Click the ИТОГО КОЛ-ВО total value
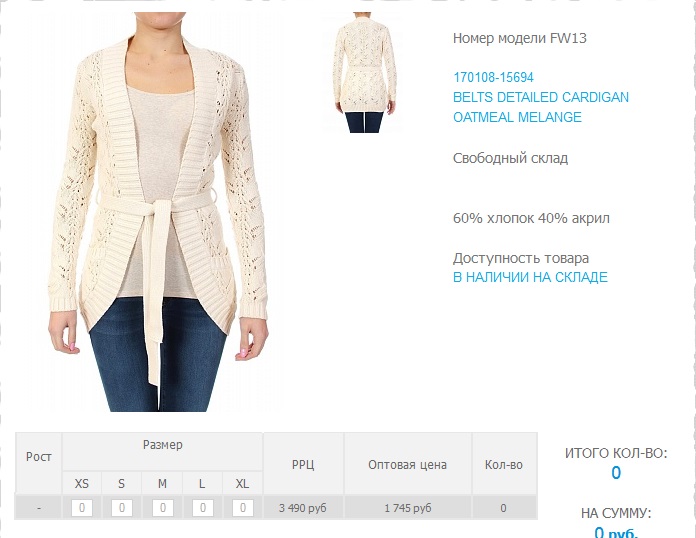This screenshot has height=538, width=696. tap(616, 473)
